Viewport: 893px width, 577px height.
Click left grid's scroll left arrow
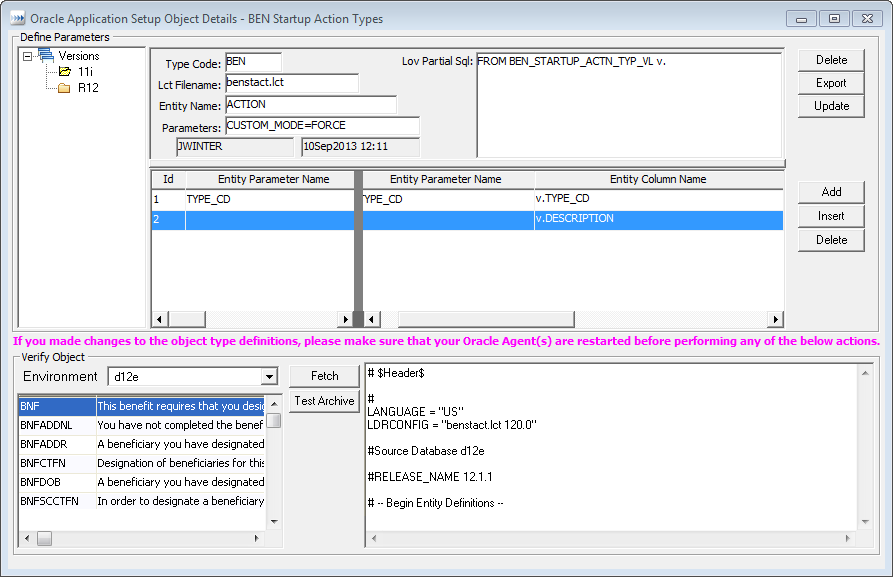click(159, 320)
